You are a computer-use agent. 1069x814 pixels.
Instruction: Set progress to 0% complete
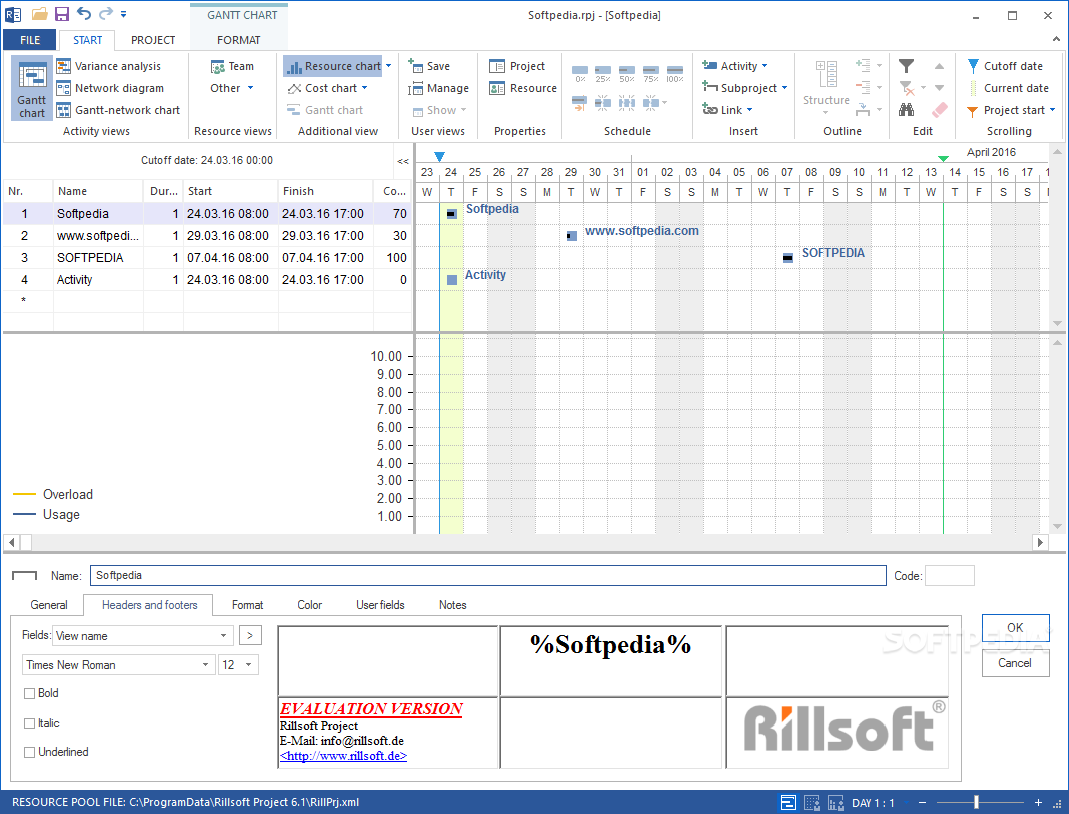click(580, 74)
